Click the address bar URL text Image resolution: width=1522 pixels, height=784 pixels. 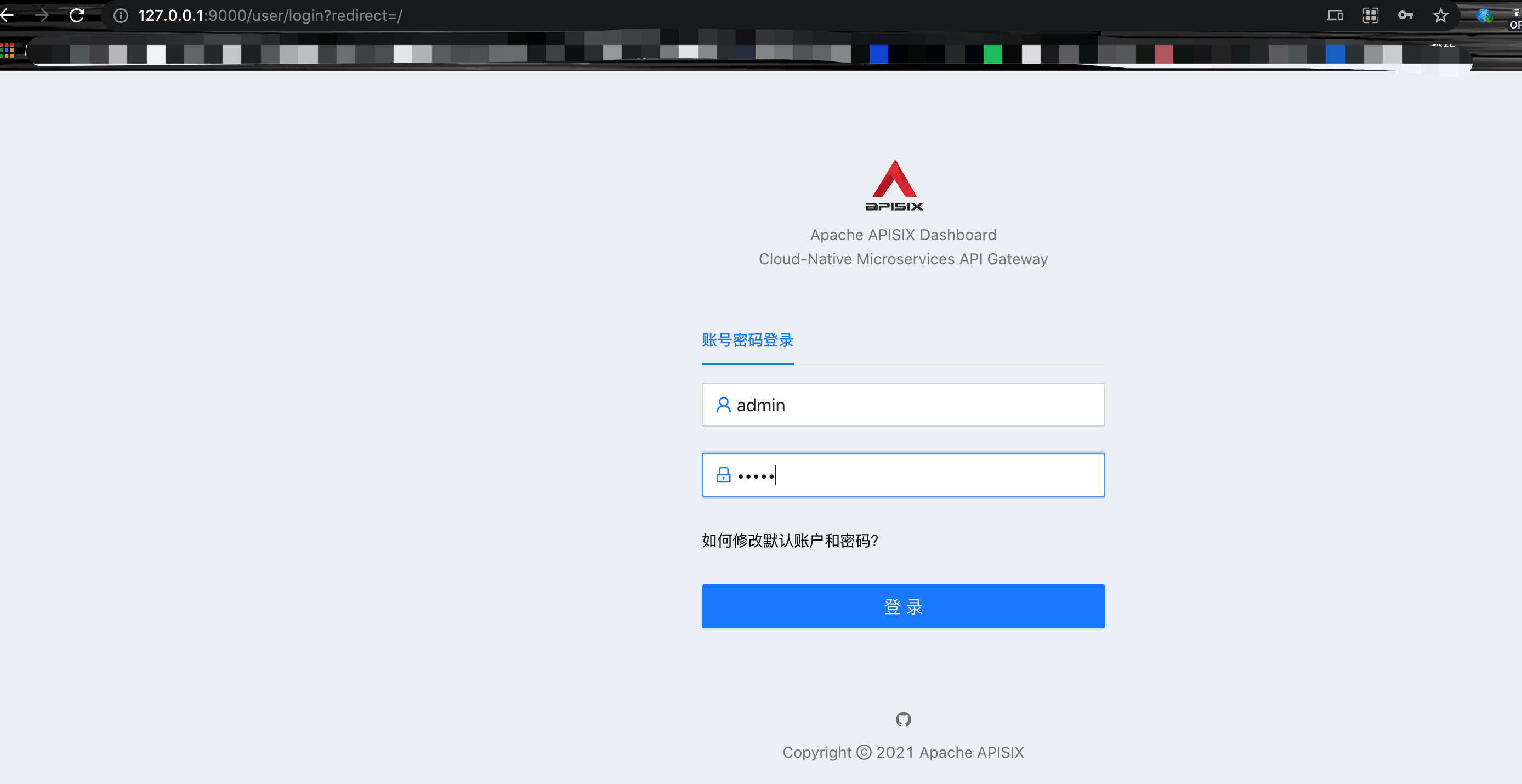(270, 15)
